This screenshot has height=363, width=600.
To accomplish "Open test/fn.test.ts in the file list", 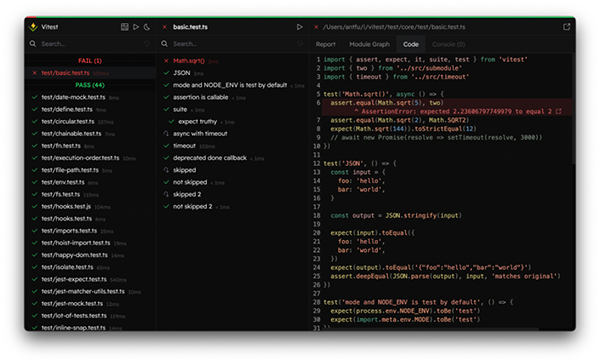I will click(90, 146).
